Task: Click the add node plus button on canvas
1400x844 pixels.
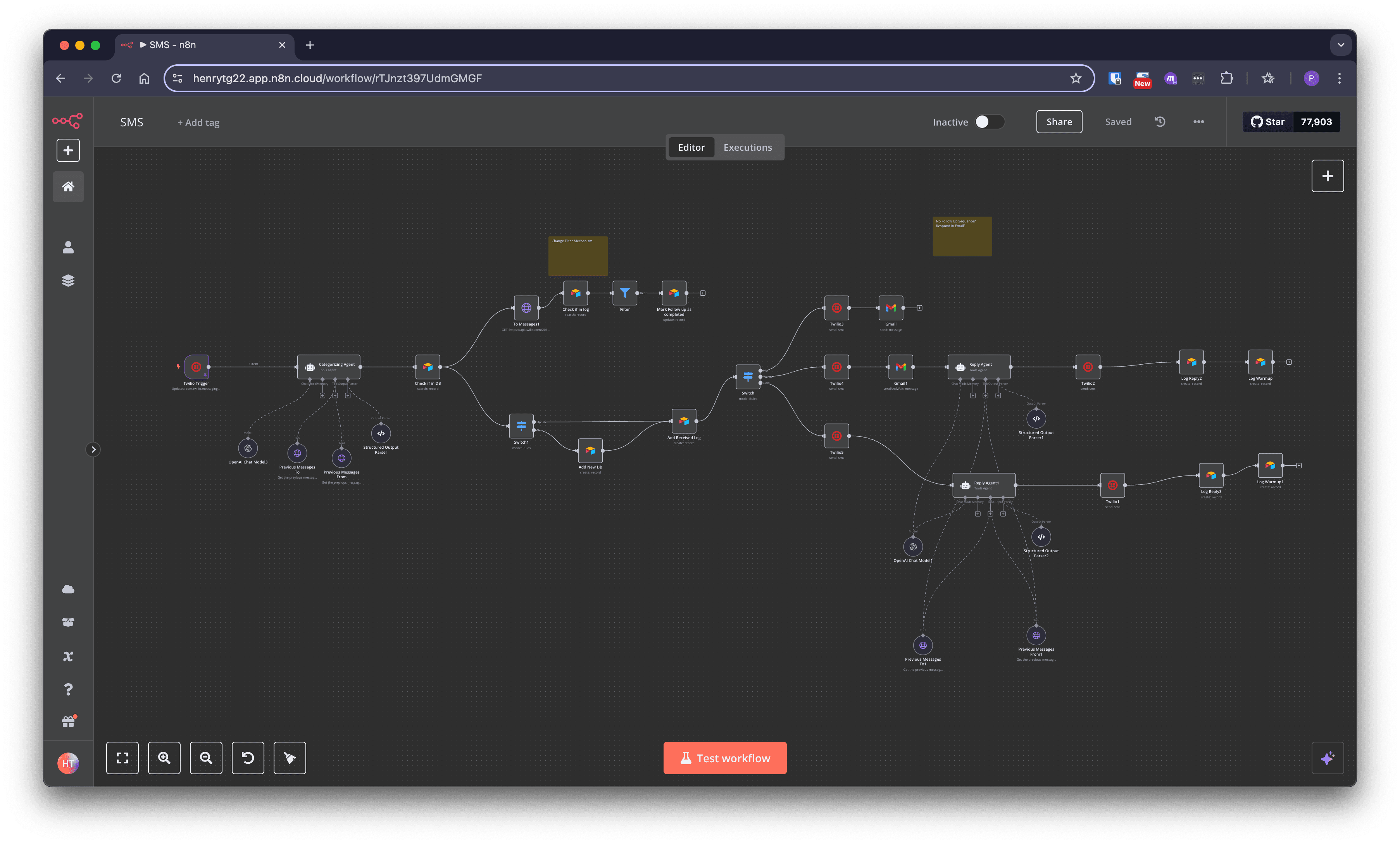Action: 1327,176
